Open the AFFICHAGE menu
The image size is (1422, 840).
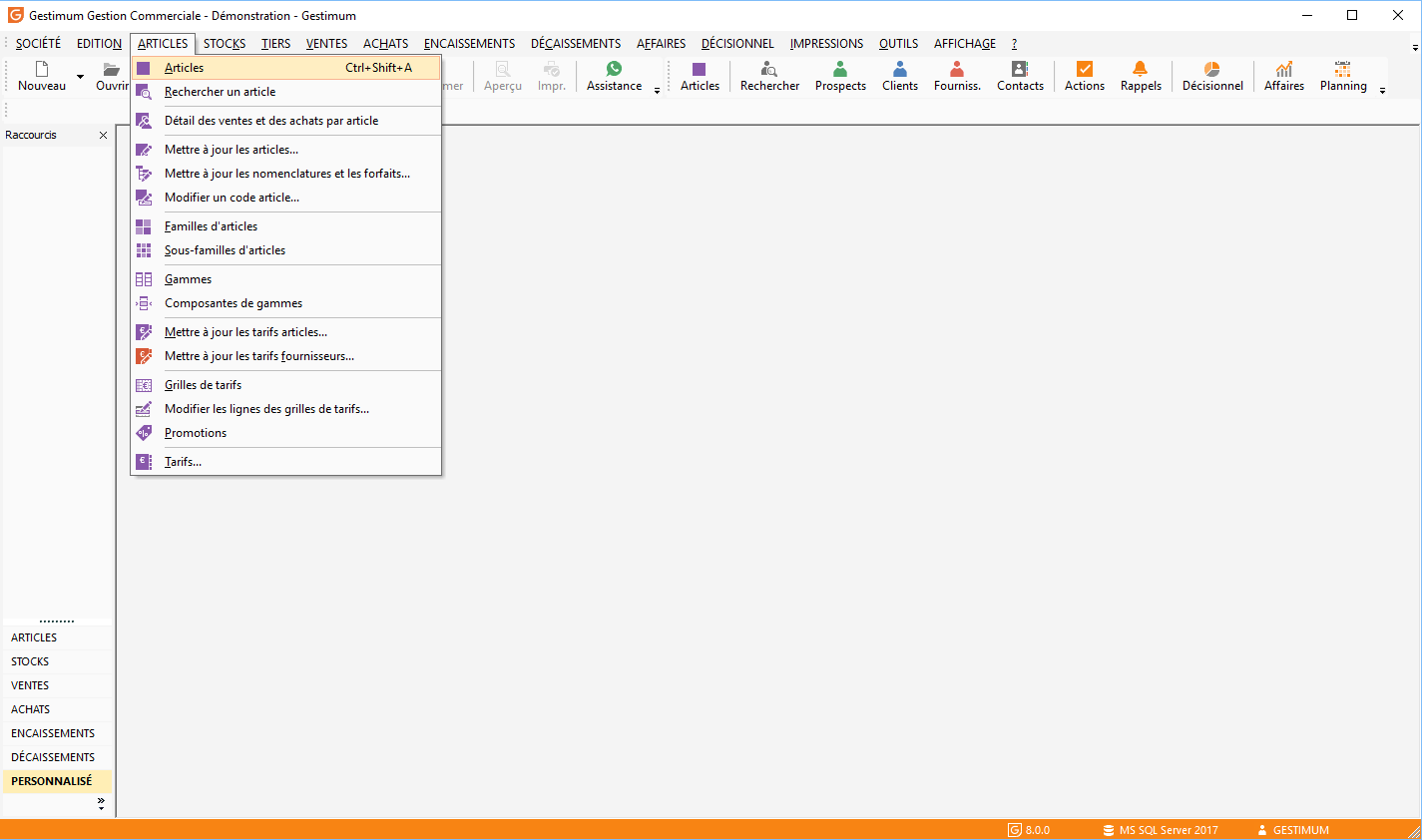pyautogui.click(x=965, y=44)
